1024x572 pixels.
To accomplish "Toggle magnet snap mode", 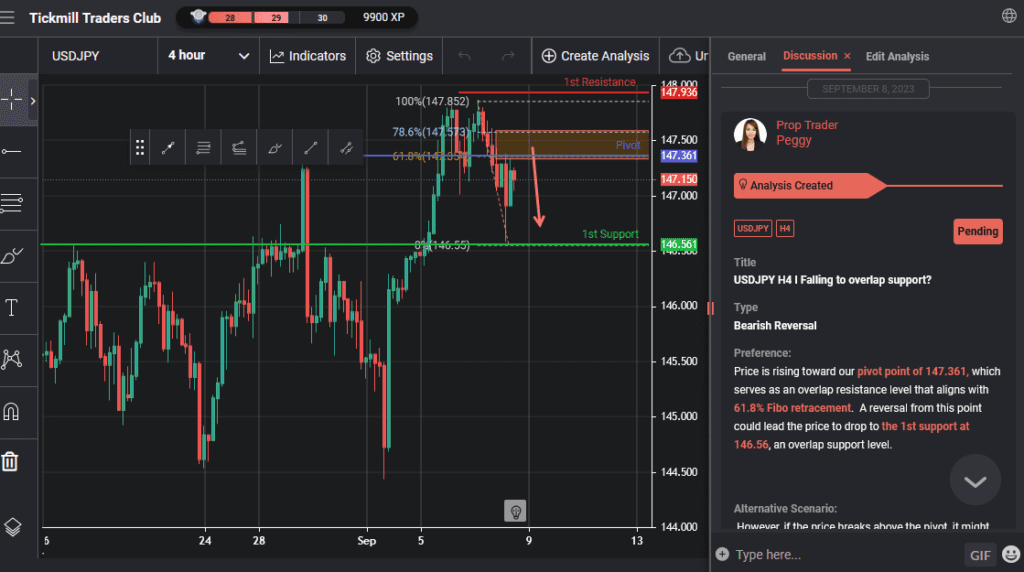I will (x=11, y=411).
